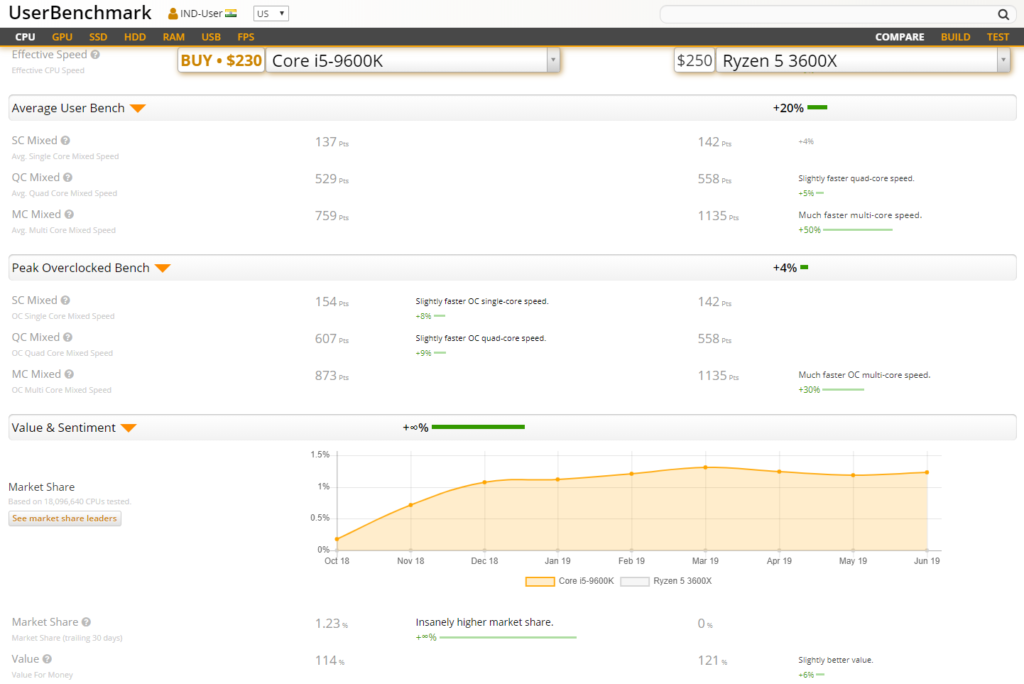Screen dimensions: 1024x684
Task: Open the US country dropdown
Action: point(271,14)
